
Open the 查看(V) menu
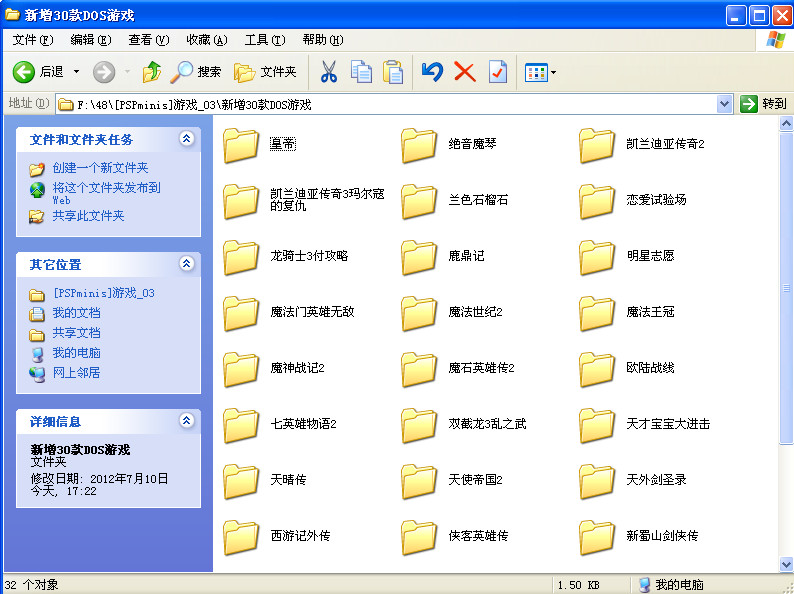click(x=148, y=39)
